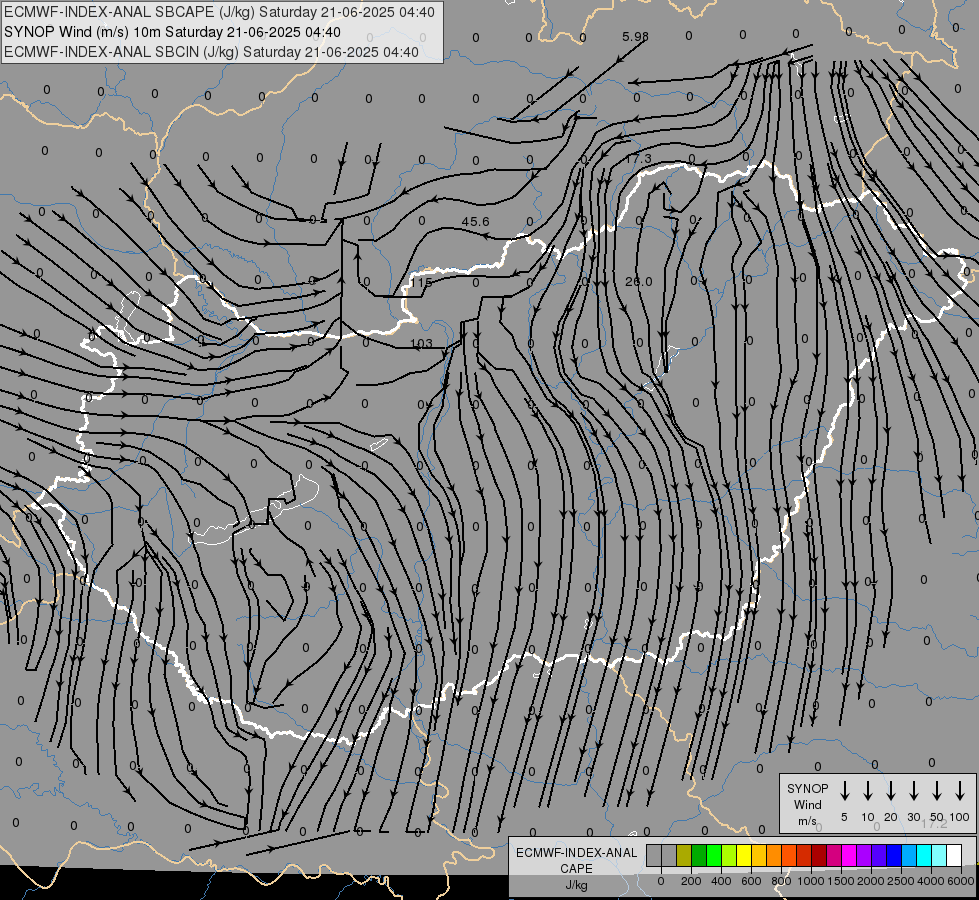Click the 17.3 value on the map
The image size is (979, 900).
pos(638,159)
